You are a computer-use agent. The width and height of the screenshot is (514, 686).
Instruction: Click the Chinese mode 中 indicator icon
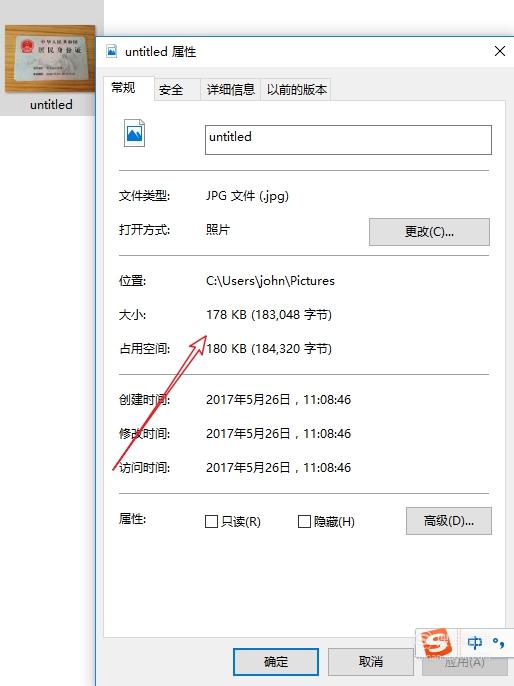[x=474, y=643]
